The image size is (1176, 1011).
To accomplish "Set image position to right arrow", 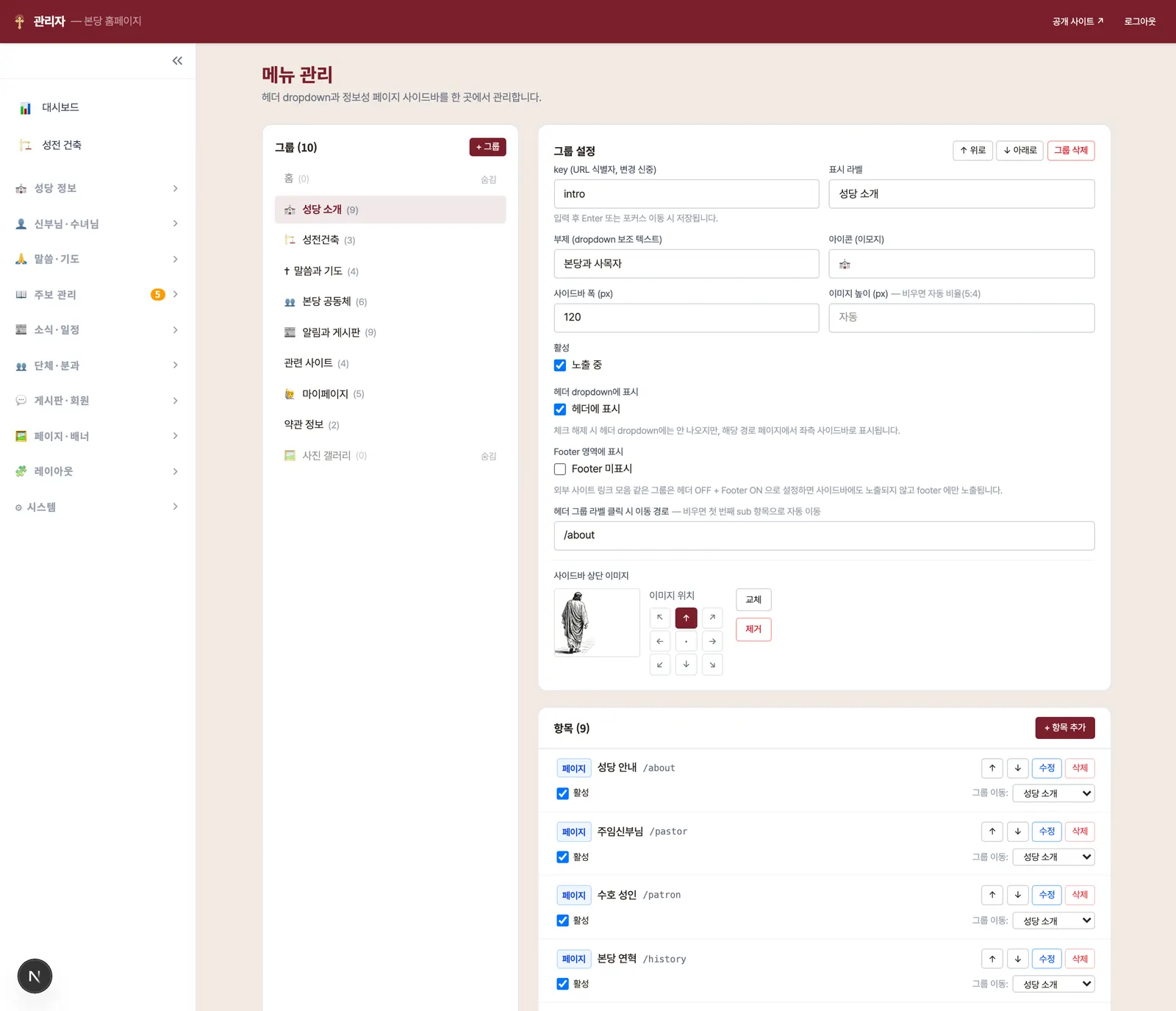I will (712, 641).
